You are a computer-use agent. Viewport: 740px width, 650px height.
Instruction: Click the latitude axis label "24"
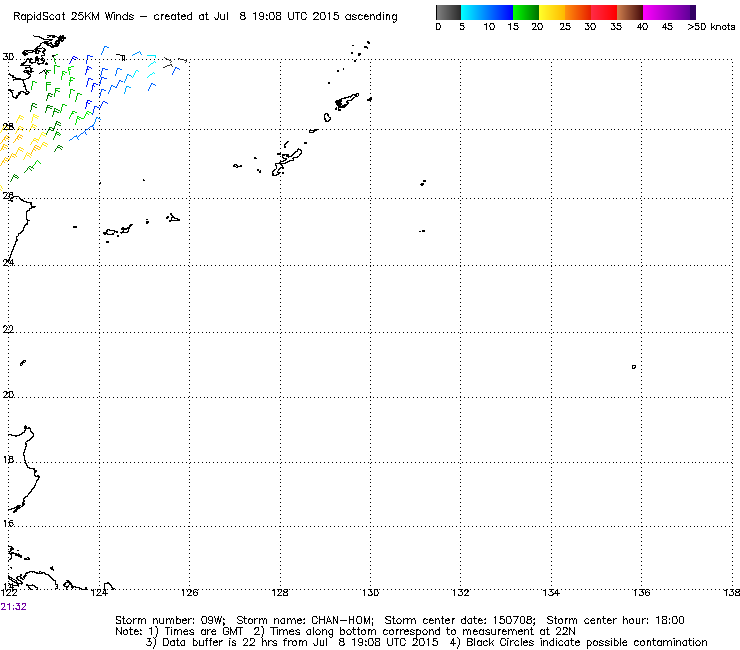[8, 262]
